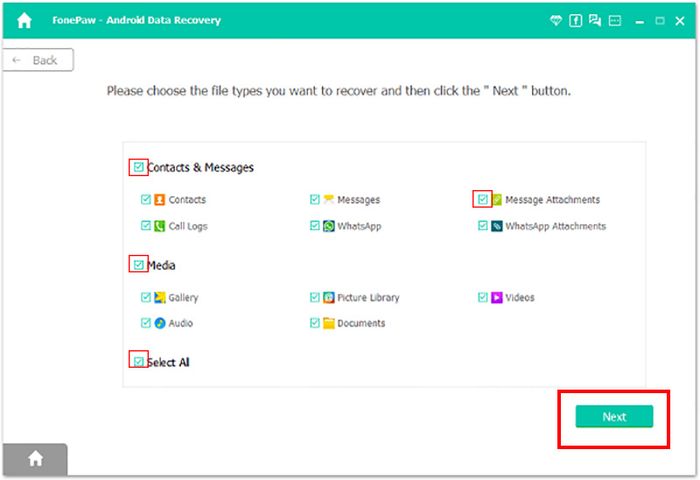Open the Facebook icon in the header

575,21
